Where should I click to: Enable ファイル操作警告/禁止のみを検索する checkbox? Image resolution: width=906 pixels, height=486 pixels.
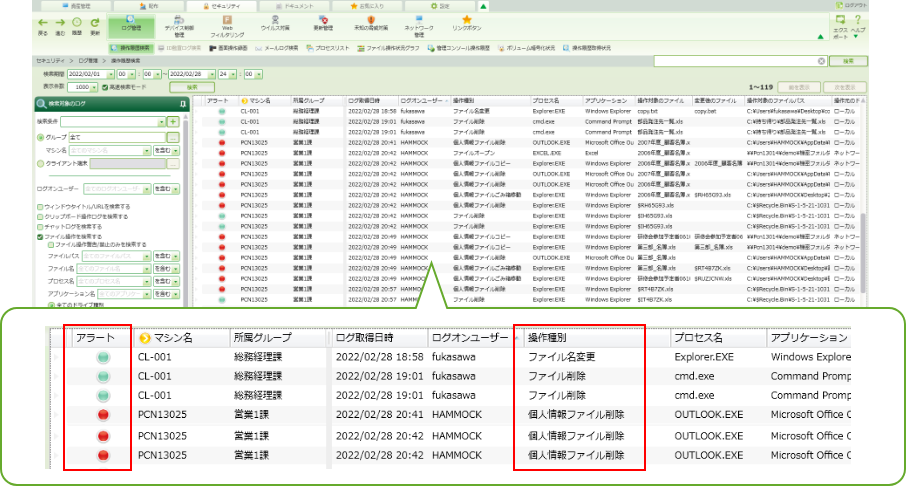coord(50,245)
